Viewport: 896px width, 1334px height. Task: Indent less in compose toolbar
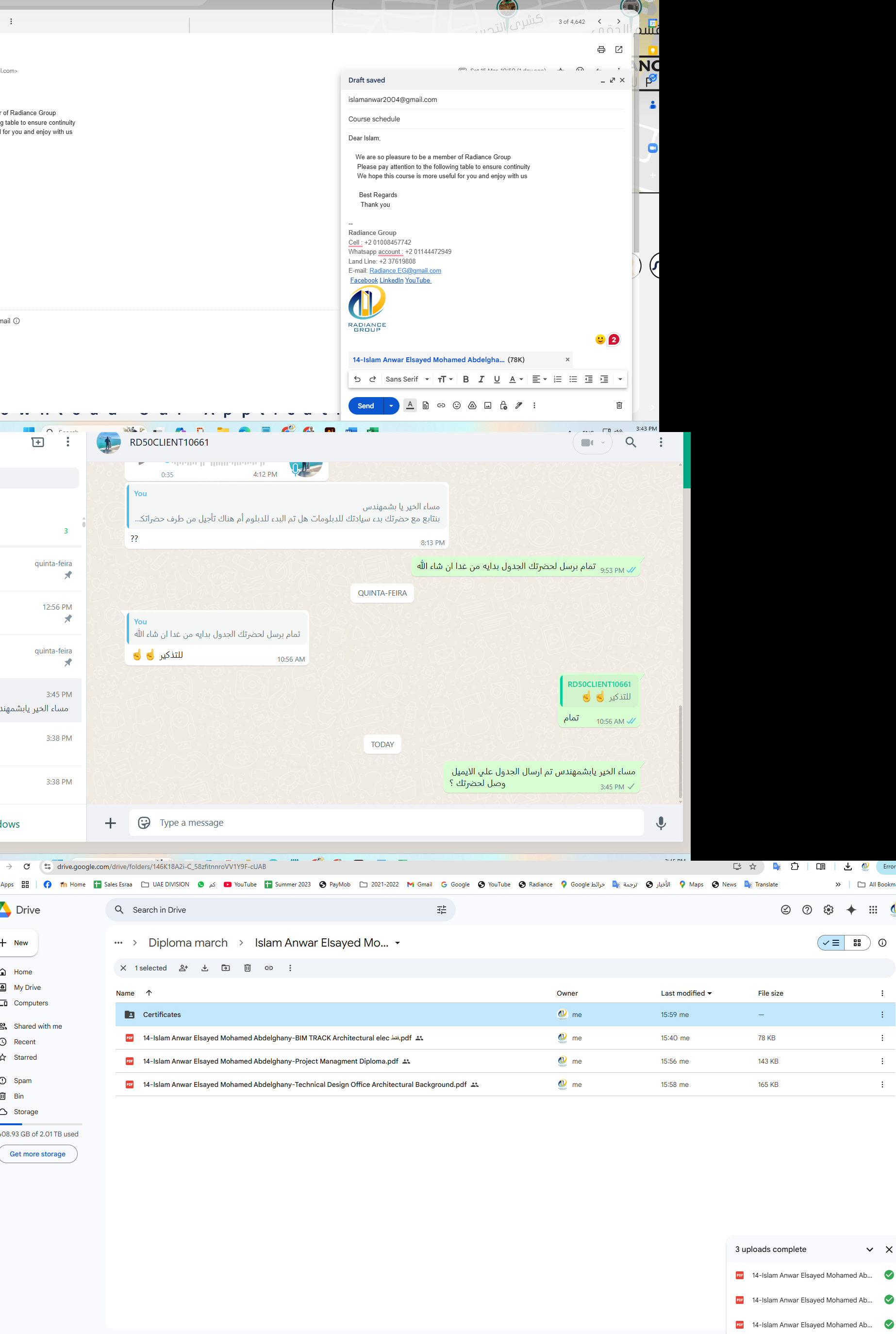[589, 379]
